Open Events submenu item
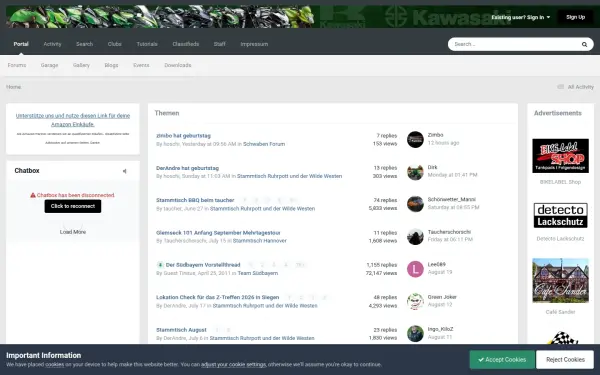Screen dimensions: 600x375 point(141,65)
